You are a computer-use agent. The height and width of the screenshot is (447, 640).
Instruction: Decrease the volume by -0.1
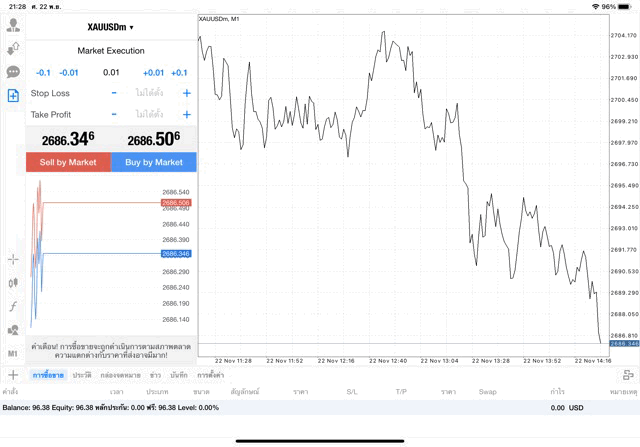click(43, 72)
